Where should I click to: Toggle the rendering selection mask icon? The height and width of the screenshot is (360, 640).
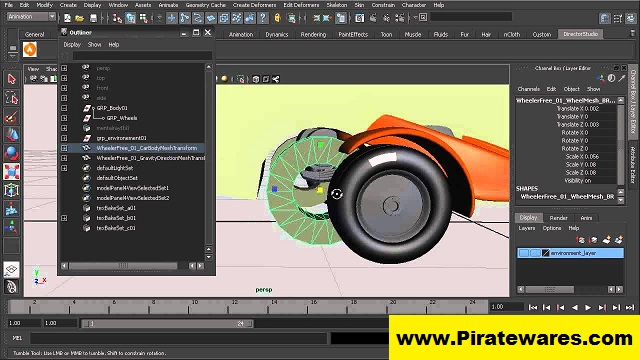point(250,18)
